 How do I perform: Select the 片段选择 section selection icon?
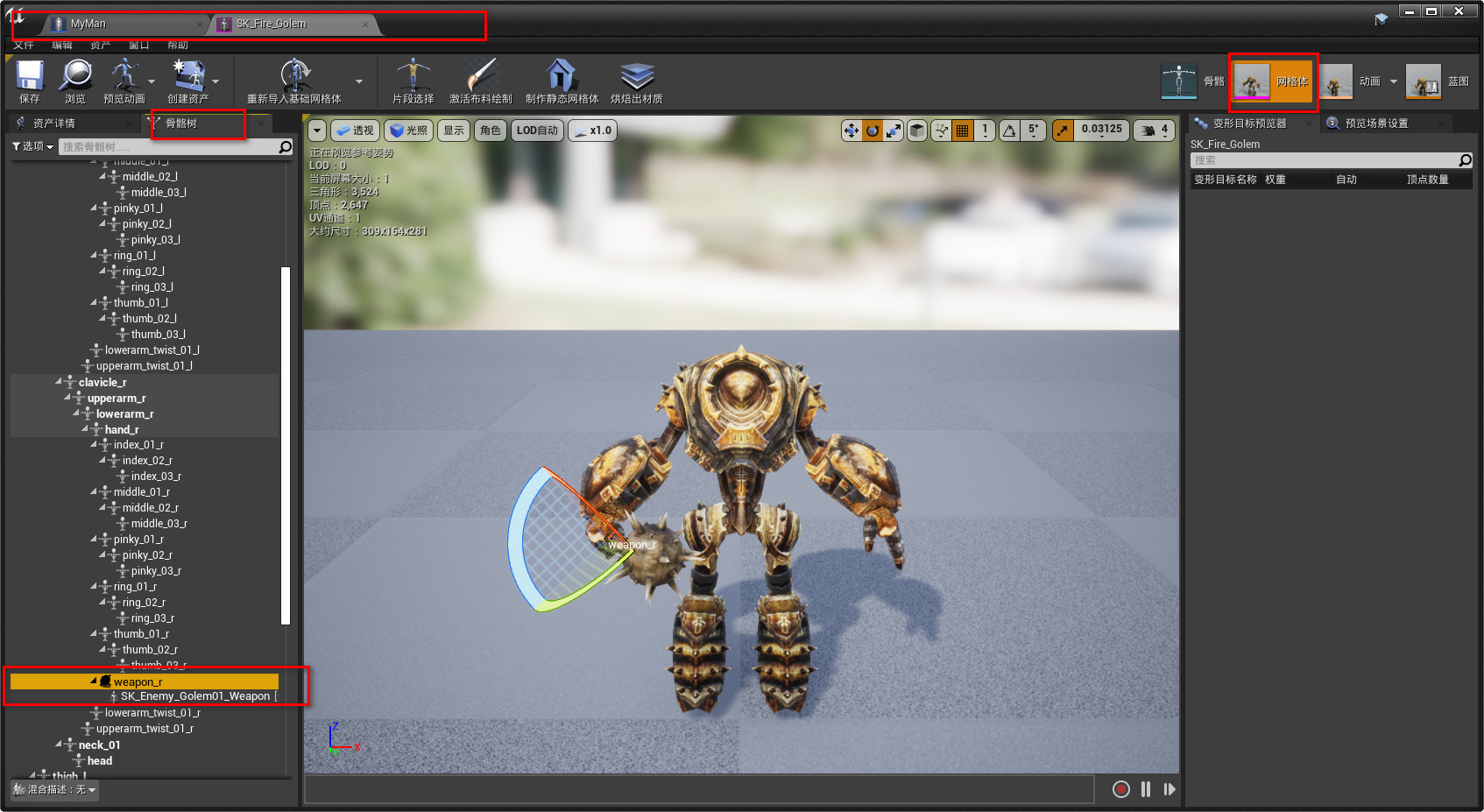[411, 81]
